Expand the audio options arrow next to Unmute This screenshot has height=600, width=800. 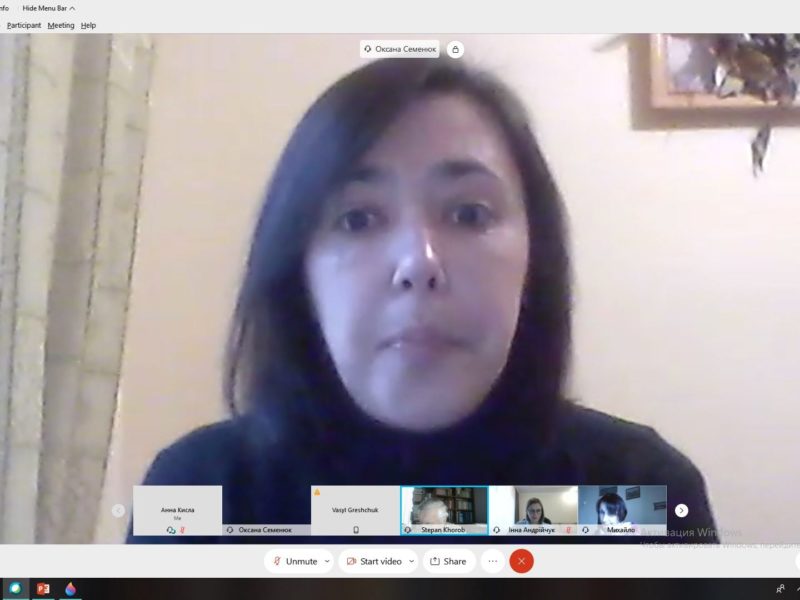click(327, 561)
